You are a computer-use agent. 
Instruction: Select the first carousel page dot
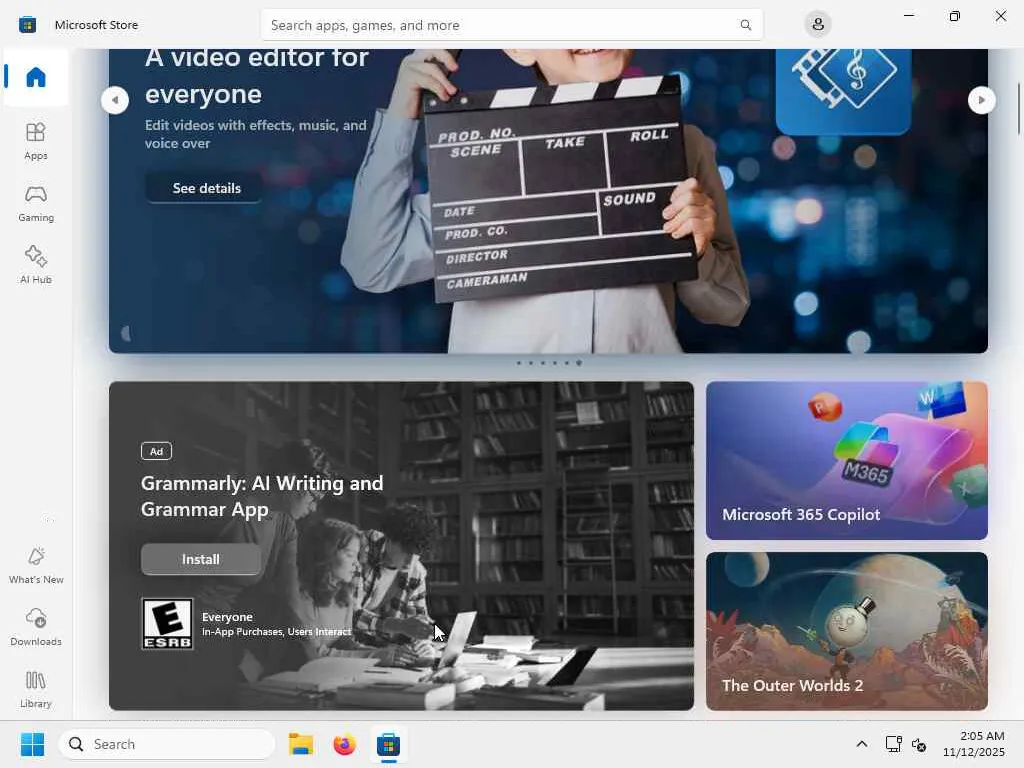click(519, 363)
